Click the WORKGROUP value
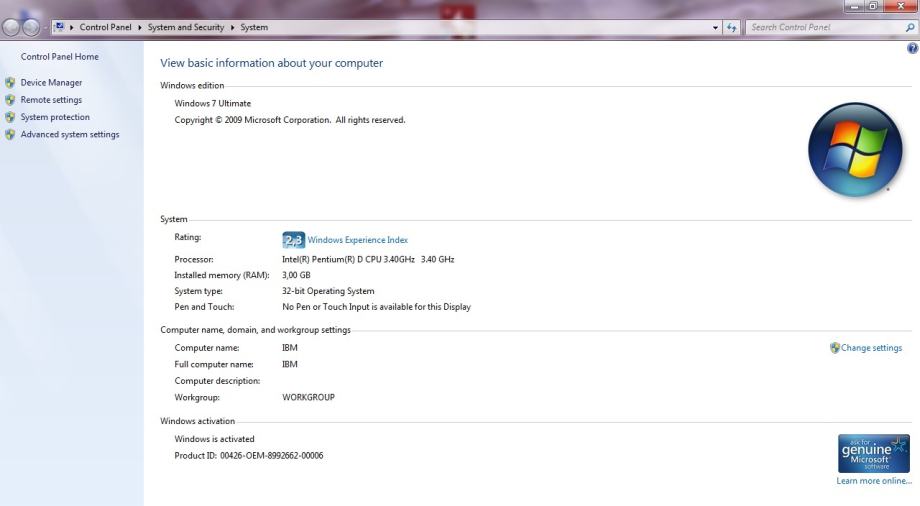The height and width of the screenshot is (506, 920). tap(309, 397)
